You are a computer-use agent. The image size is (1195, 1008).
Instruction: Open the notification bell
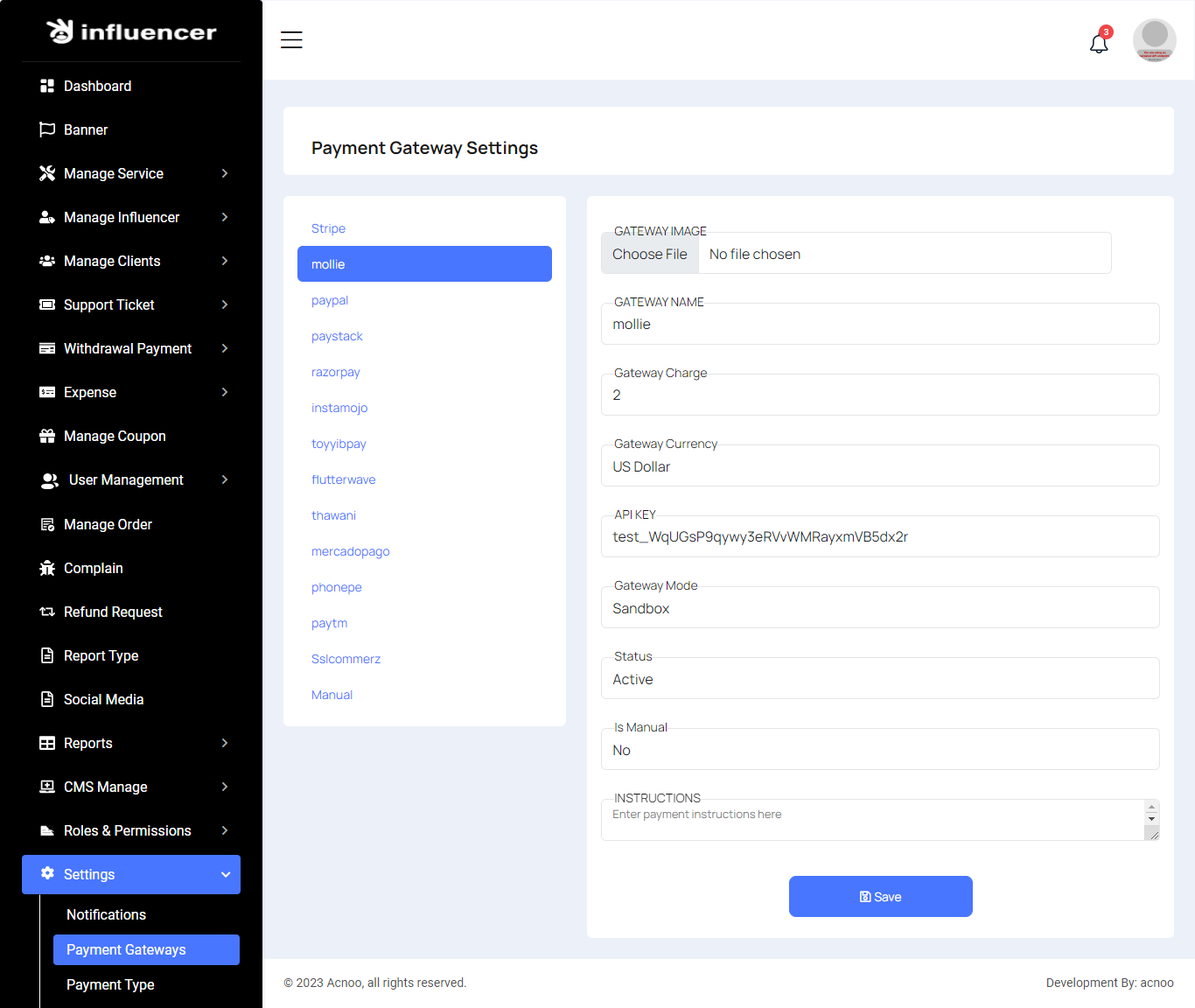[1099, 43]
